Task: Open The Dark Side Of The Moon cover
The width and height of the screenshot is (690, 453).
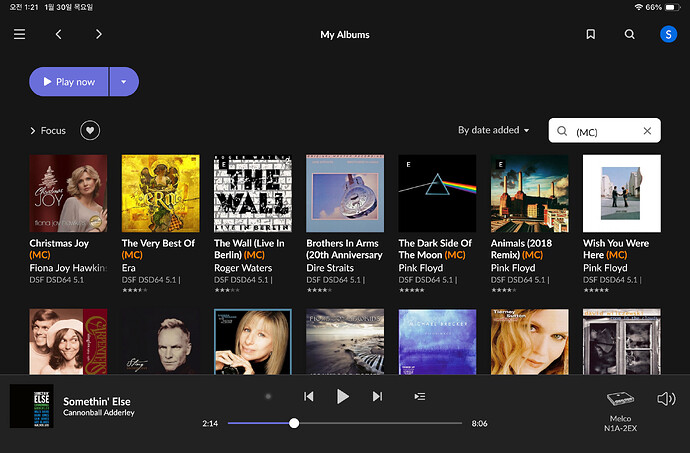Action: 437,193
